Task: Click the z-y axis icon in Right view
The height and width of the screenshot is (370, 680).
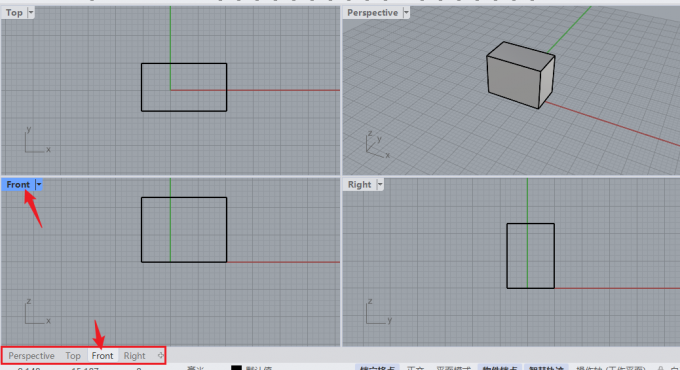Action: (x=379, y=311)
